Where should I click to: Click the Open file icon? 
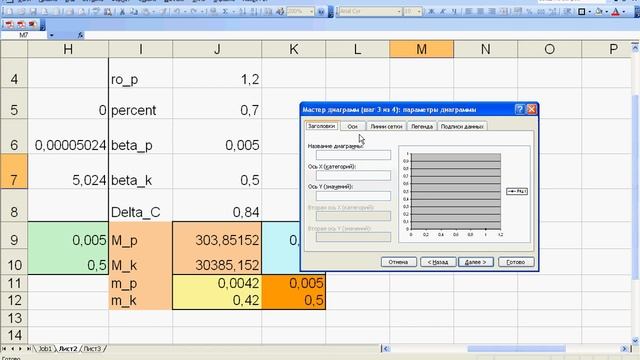tap(22, 12)
